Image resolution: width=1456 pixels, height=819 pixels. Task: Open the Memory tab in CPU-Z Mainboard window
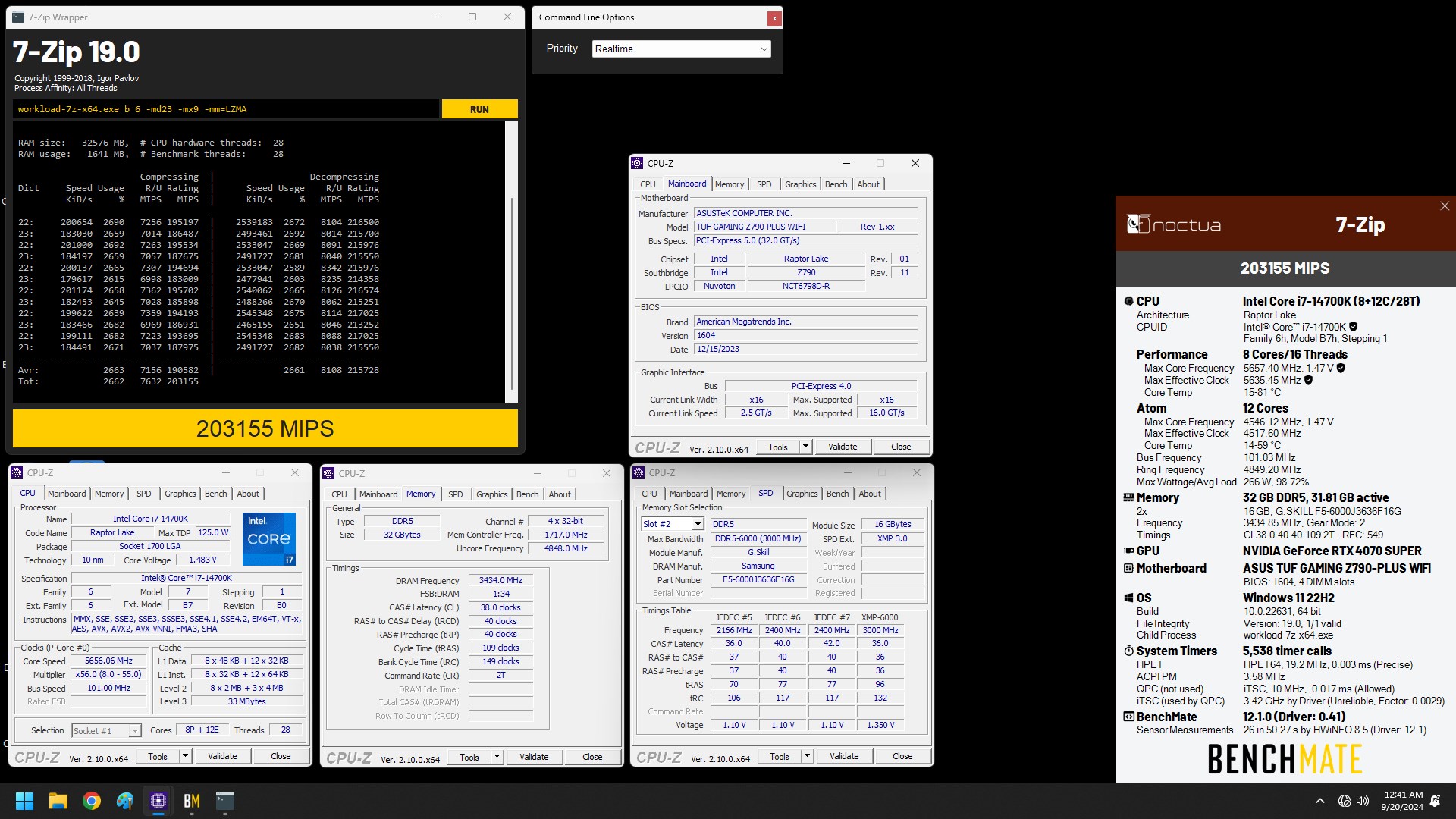pos(729,184)
